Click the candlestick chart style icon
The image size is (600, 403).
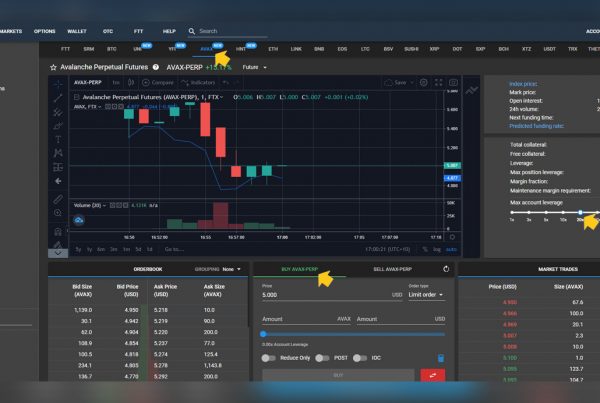point(131,82)
